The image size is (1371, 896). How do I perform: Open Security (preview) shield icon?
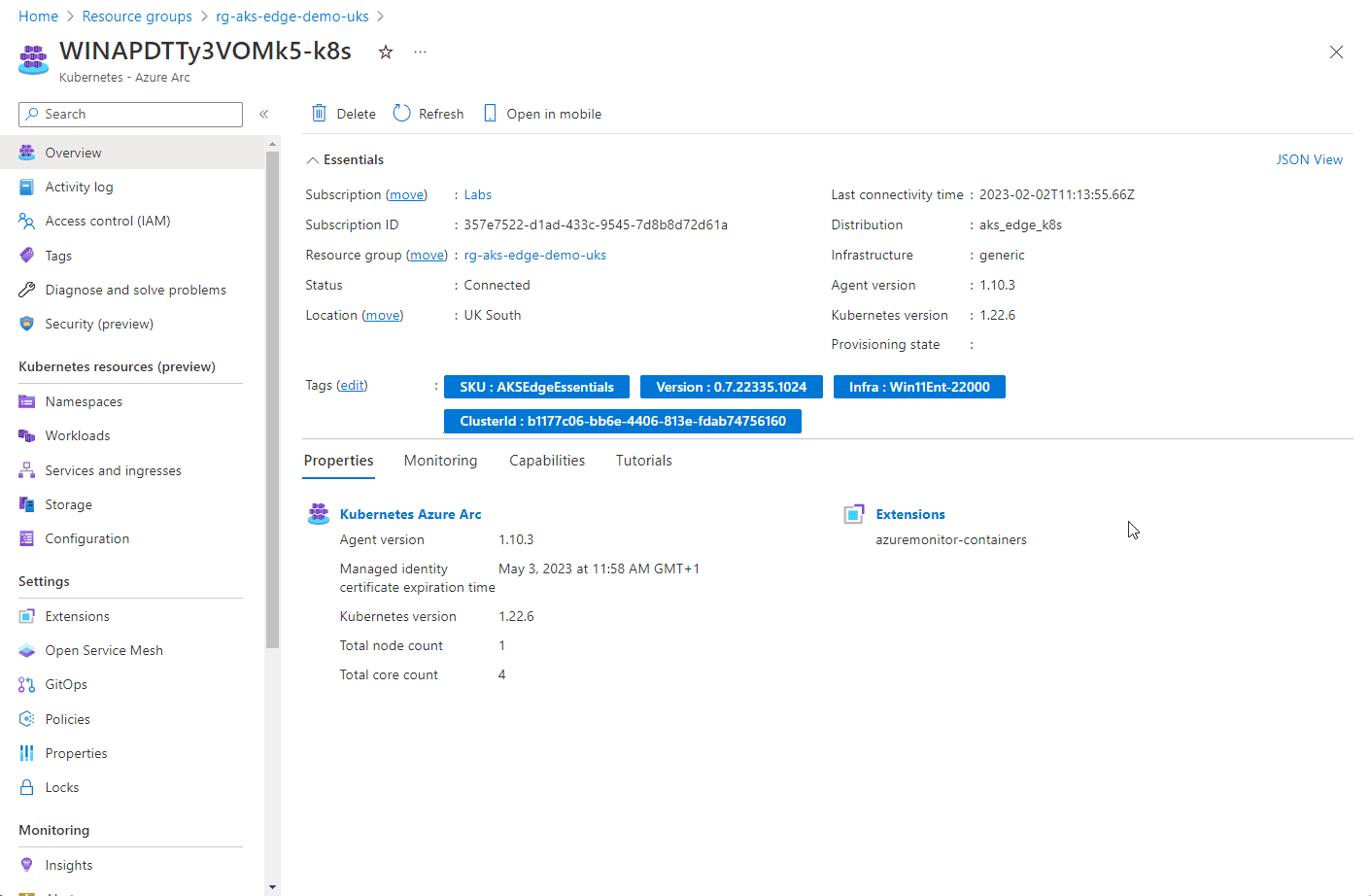[x=27, y=324]
